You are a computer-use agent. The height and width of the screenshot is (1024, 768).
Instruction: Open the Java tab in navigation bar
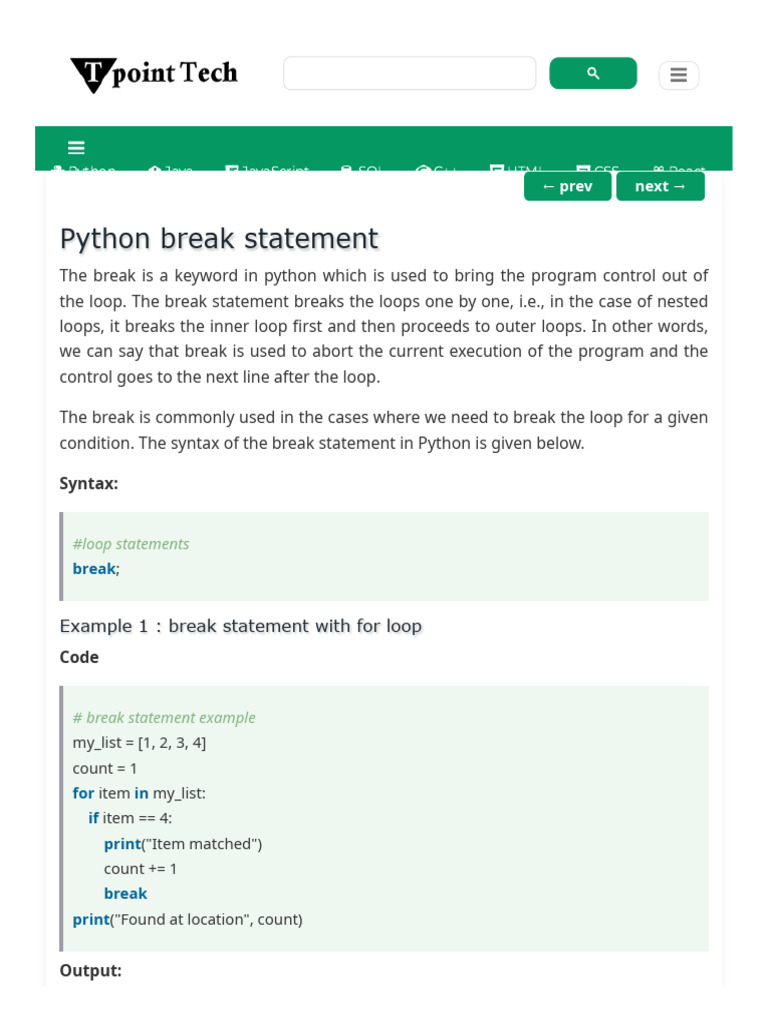170,169
